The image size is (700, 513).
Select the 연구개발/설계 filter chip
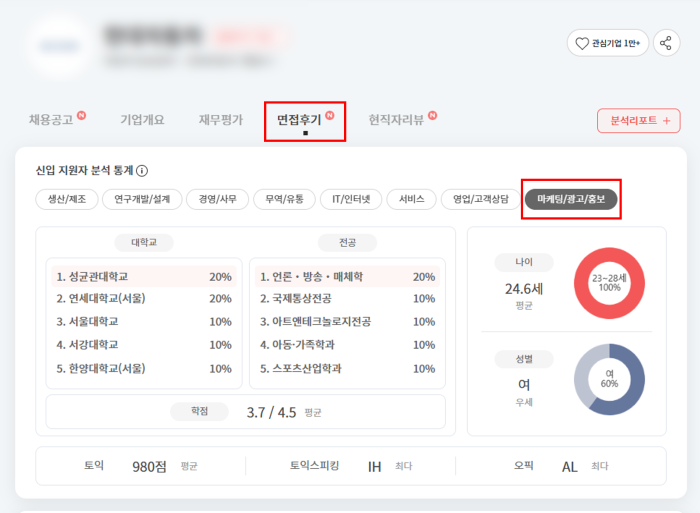pos(142,199)
